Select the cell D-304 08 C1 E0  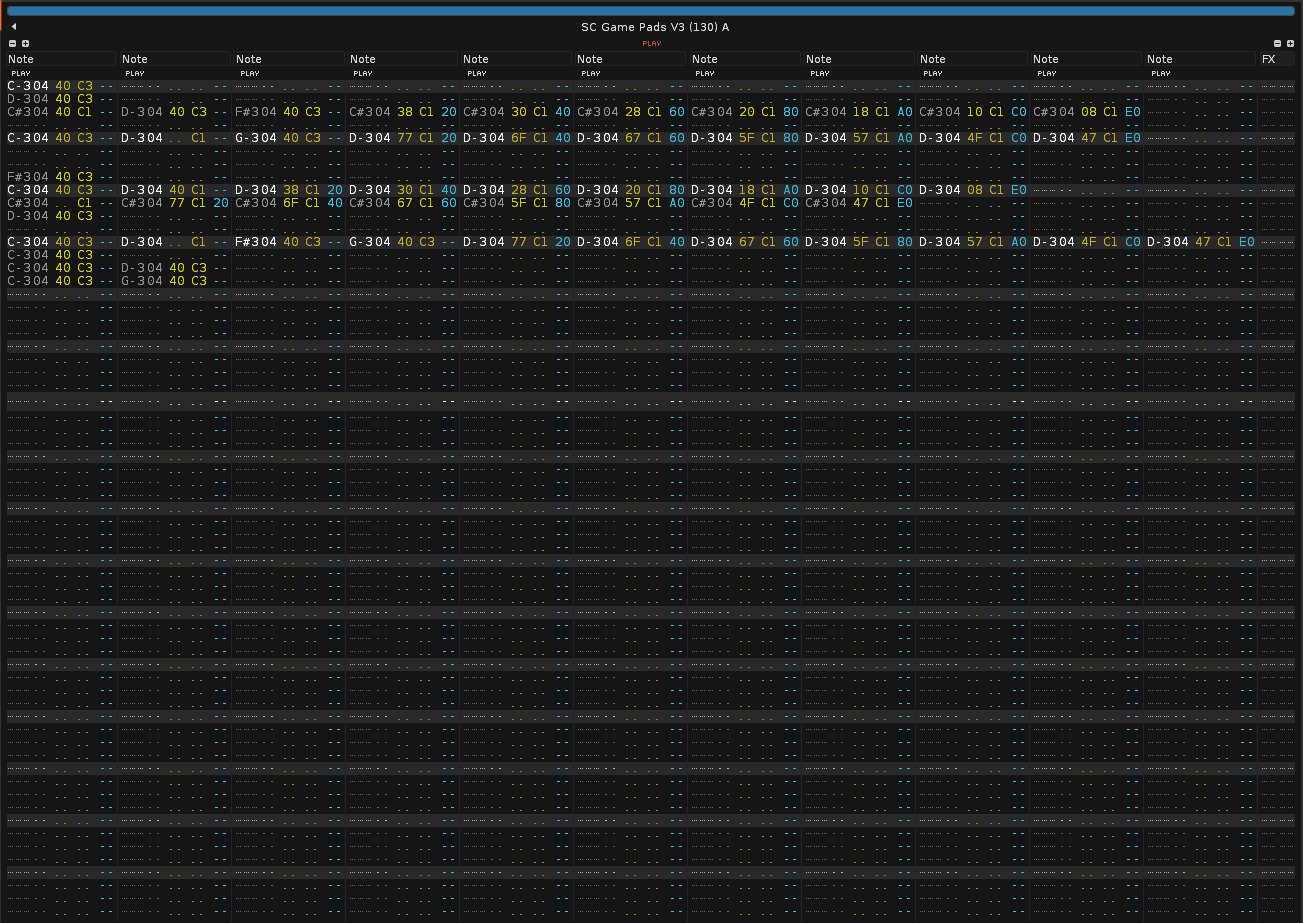(973, 190)
